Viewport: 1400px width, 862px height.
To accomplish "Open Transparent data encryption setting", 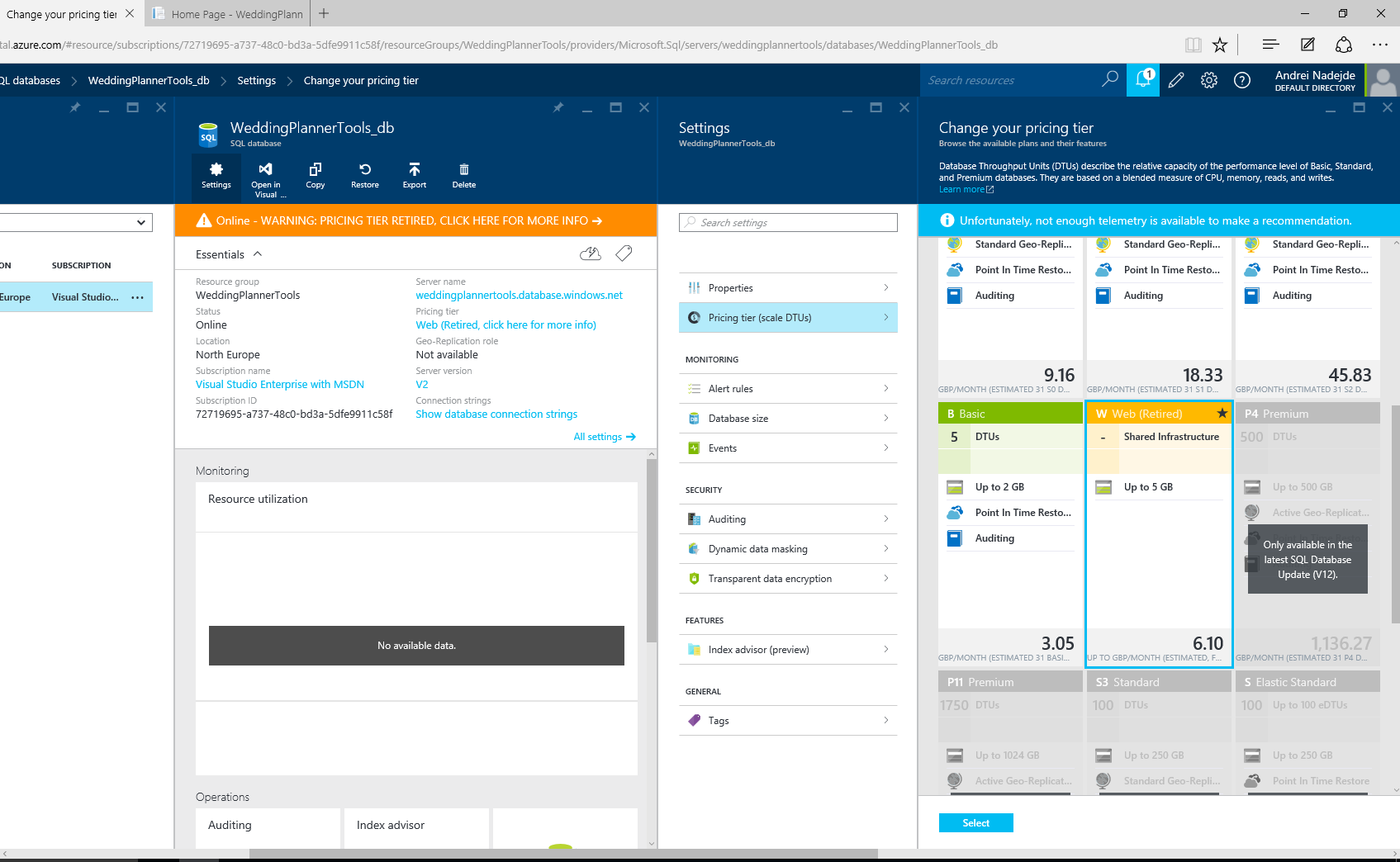I will (788, 579).
